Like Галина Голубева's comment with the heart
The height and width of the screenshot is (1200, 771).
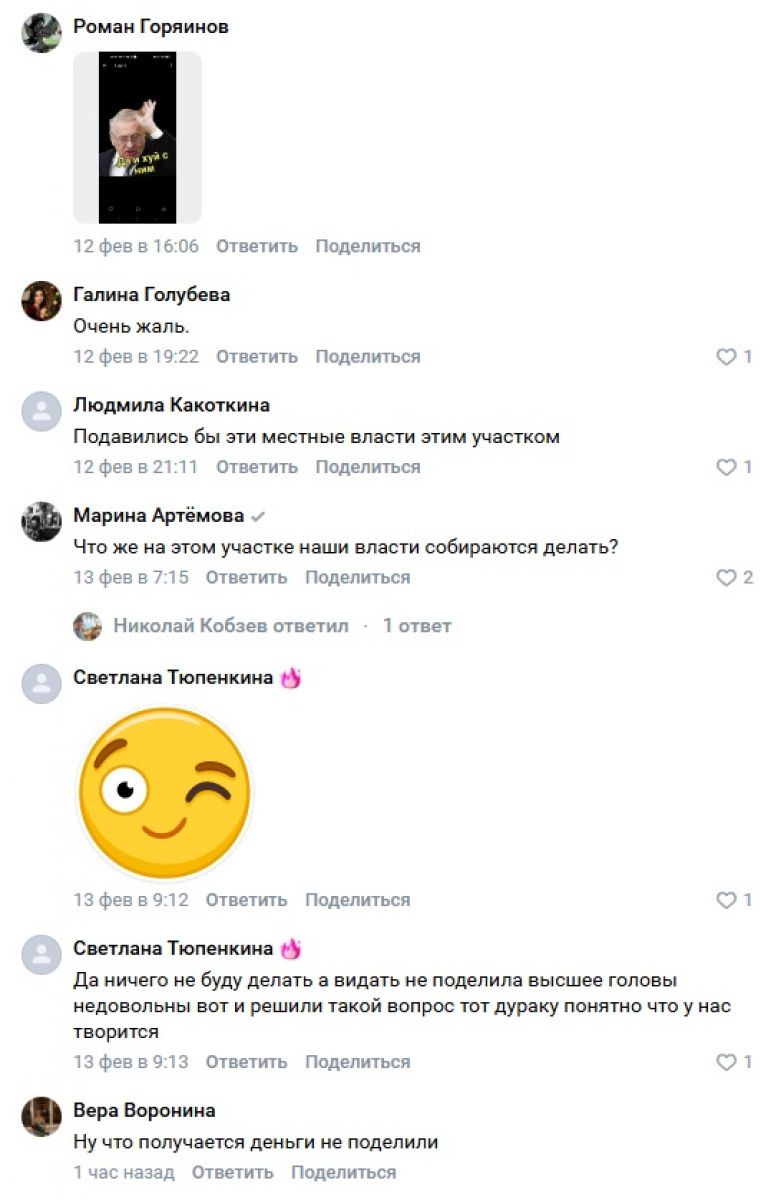click(726, 357)
